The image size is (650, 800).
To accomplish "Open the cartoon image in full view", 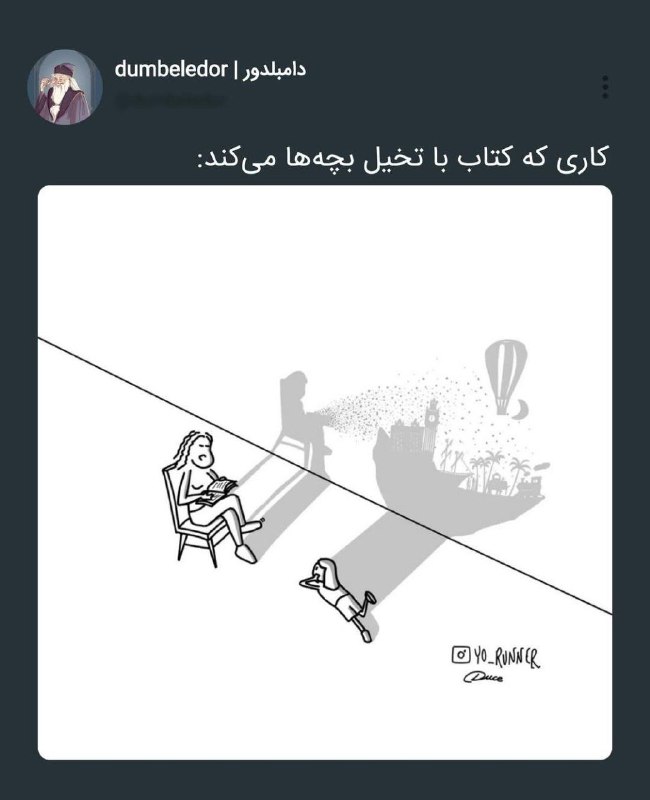I will click(x=325, y=472).
